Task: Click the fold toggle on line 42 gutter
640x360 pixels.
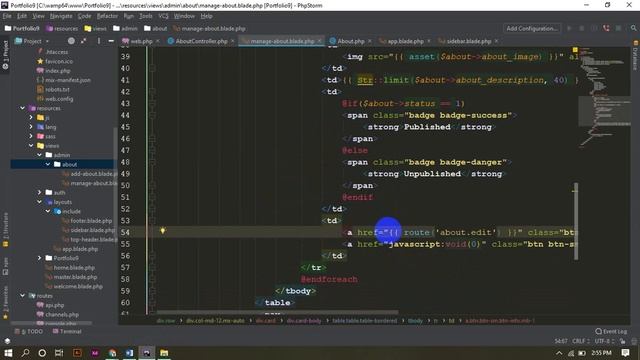Action: click(x=152, y=92)
